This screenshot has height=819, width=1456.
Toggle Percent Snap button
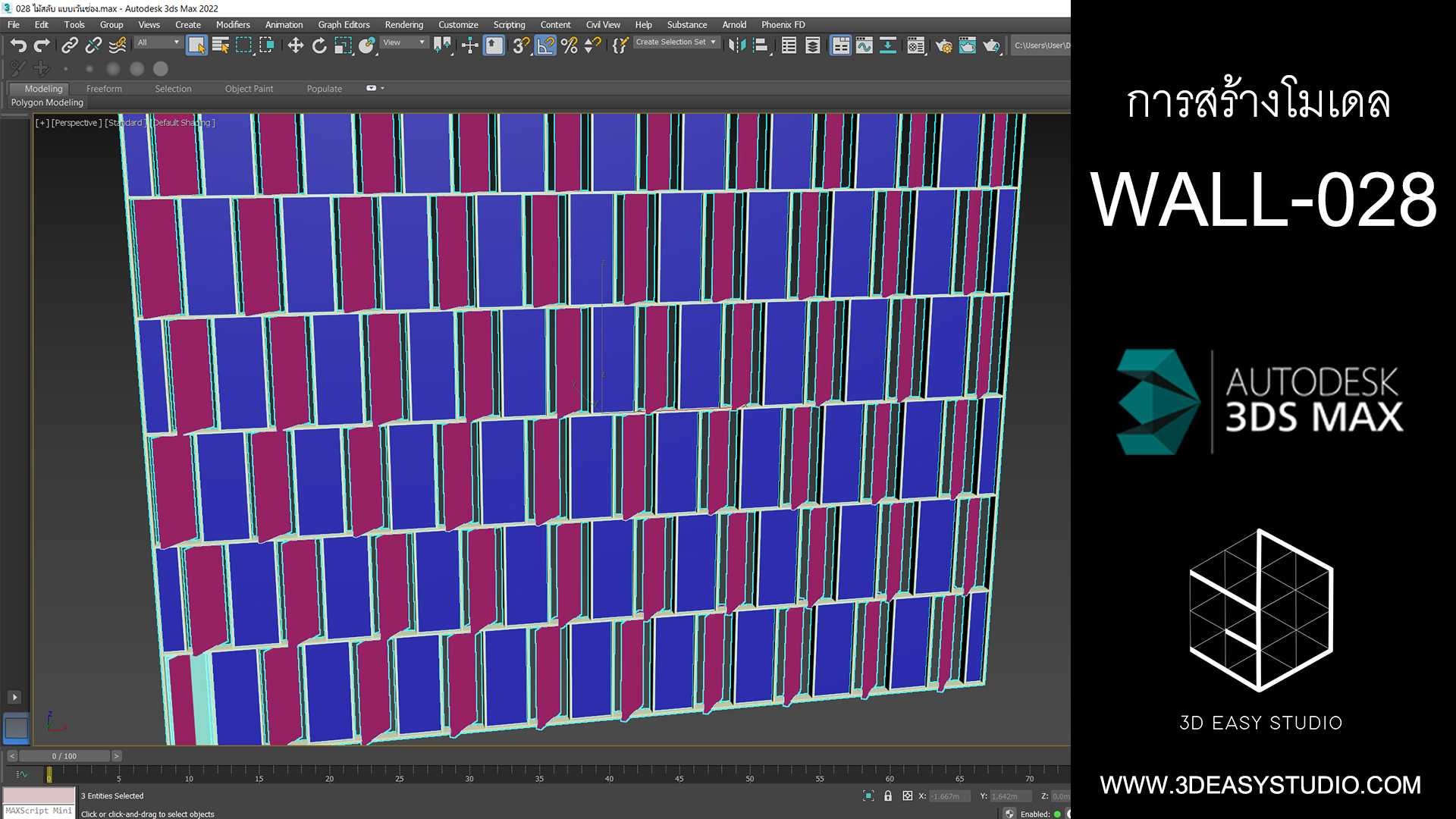[570, 45]
